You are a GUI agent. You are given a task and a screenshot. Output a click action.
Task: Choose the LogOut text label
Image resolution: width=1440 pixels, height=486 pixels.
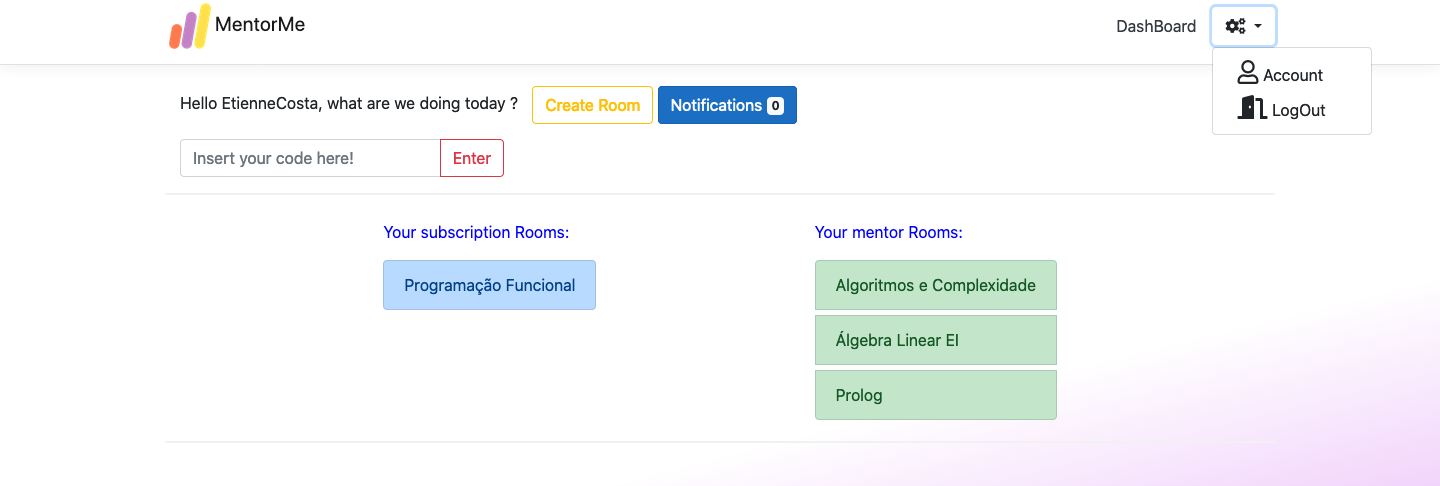point(1298,110)
